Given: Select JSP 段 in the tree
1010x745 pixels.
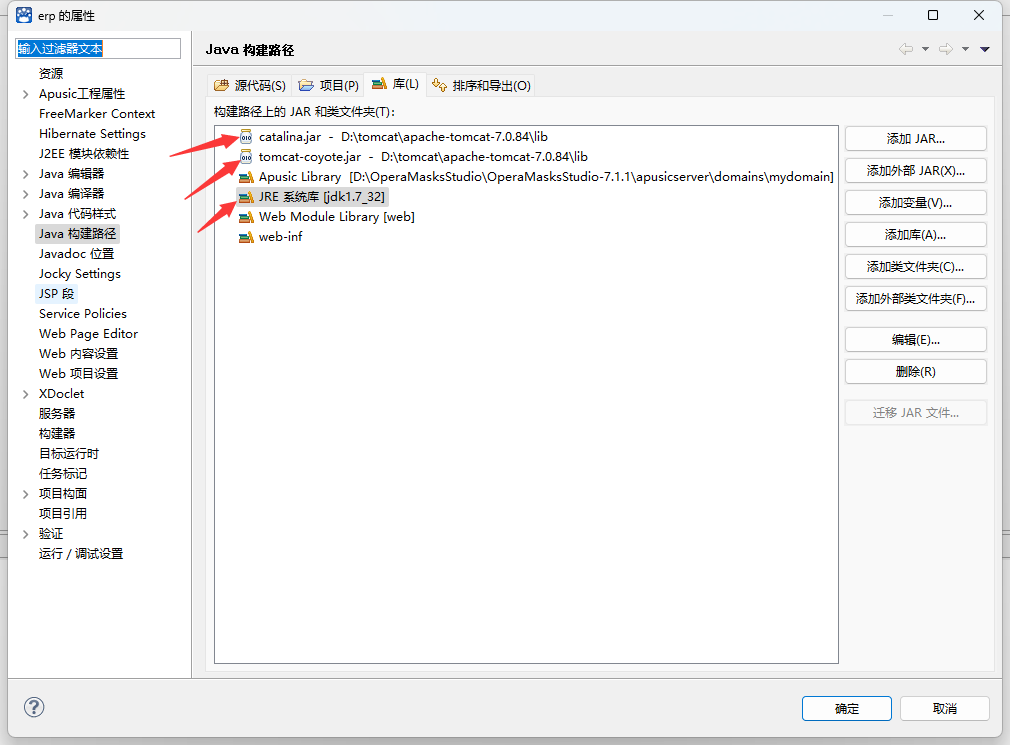Looking at the screenshot, I should [56, 294].
